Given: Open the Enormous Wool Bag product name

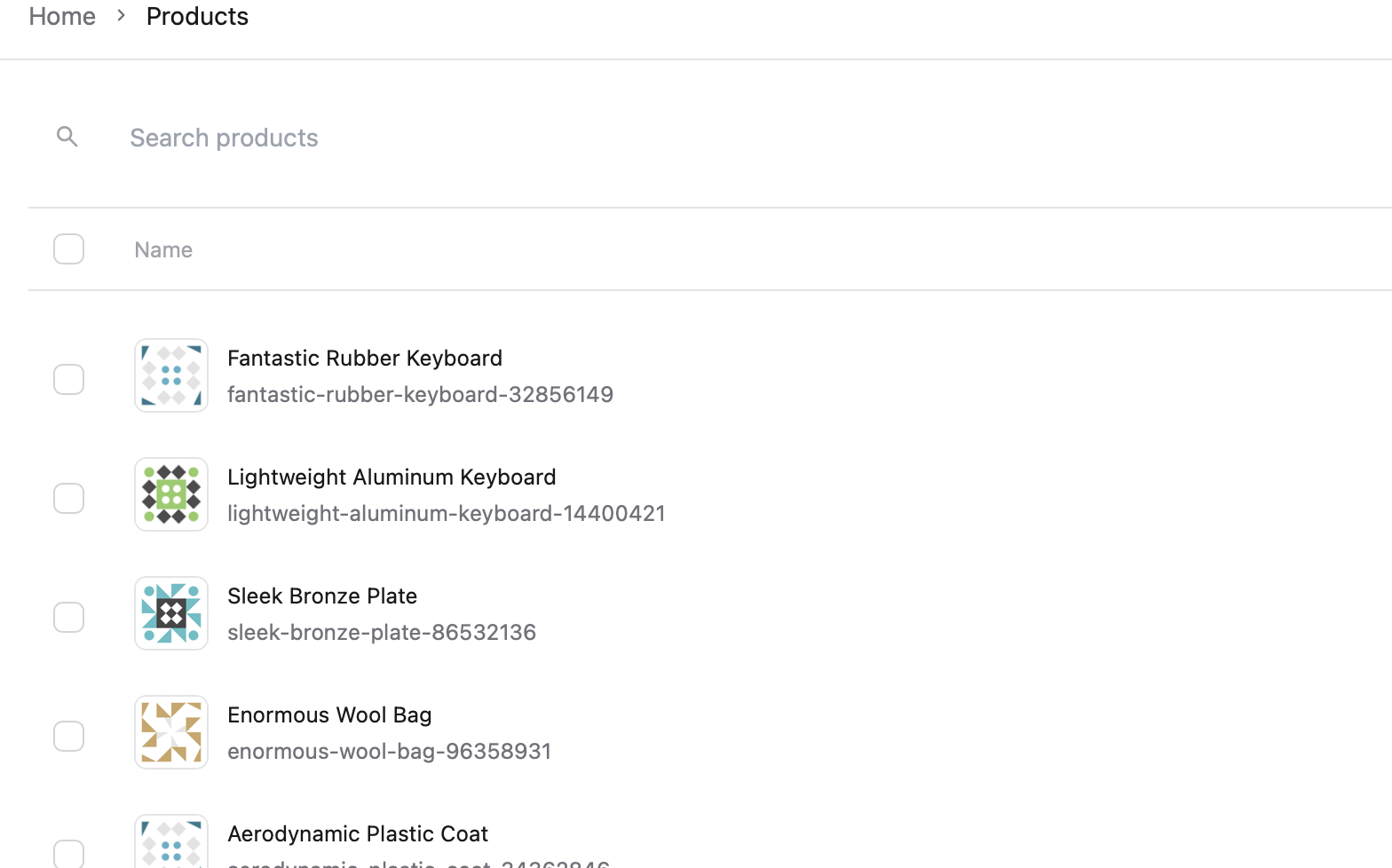Looking at the screenshot, I should (329, 714).
